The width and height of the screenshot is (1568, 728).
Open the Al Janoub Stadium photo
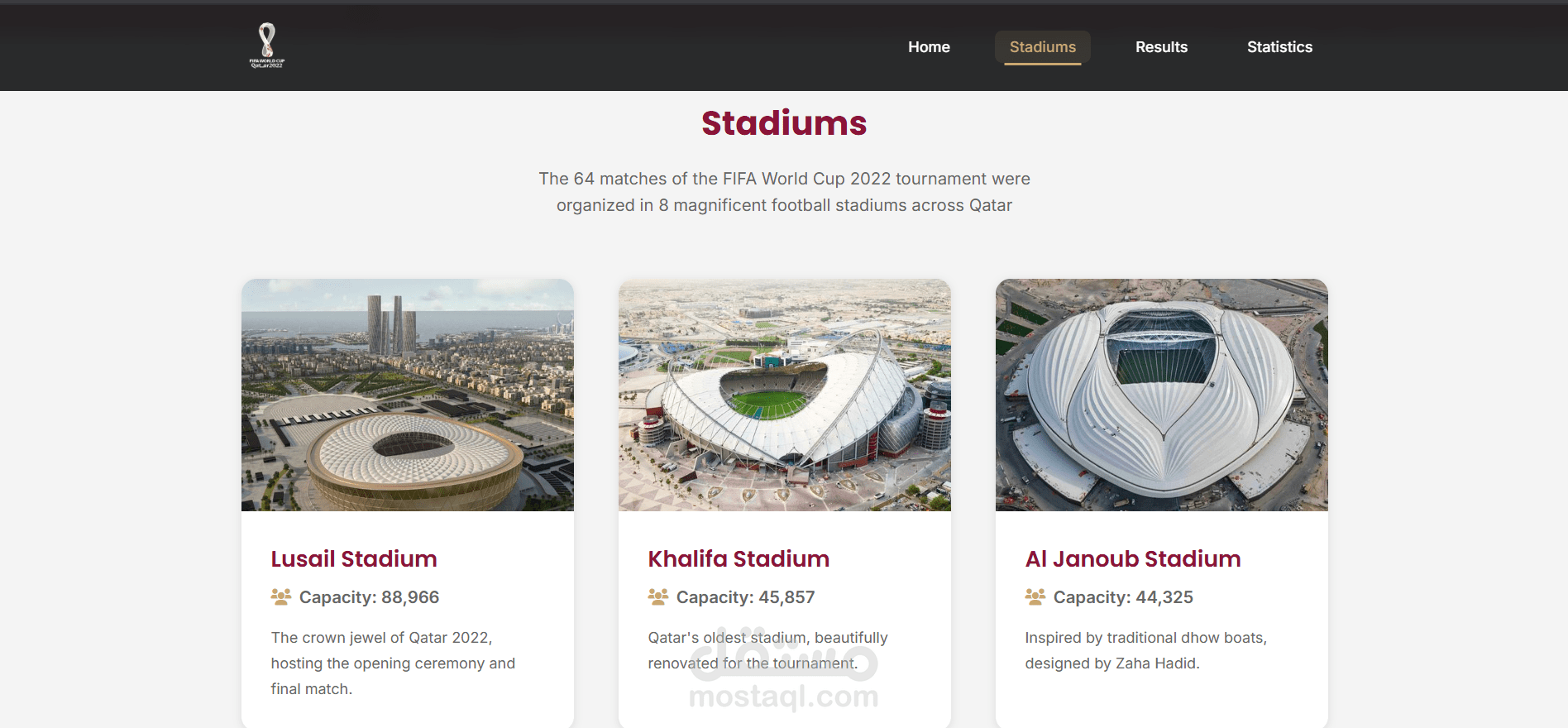(x=1162, y=395)
